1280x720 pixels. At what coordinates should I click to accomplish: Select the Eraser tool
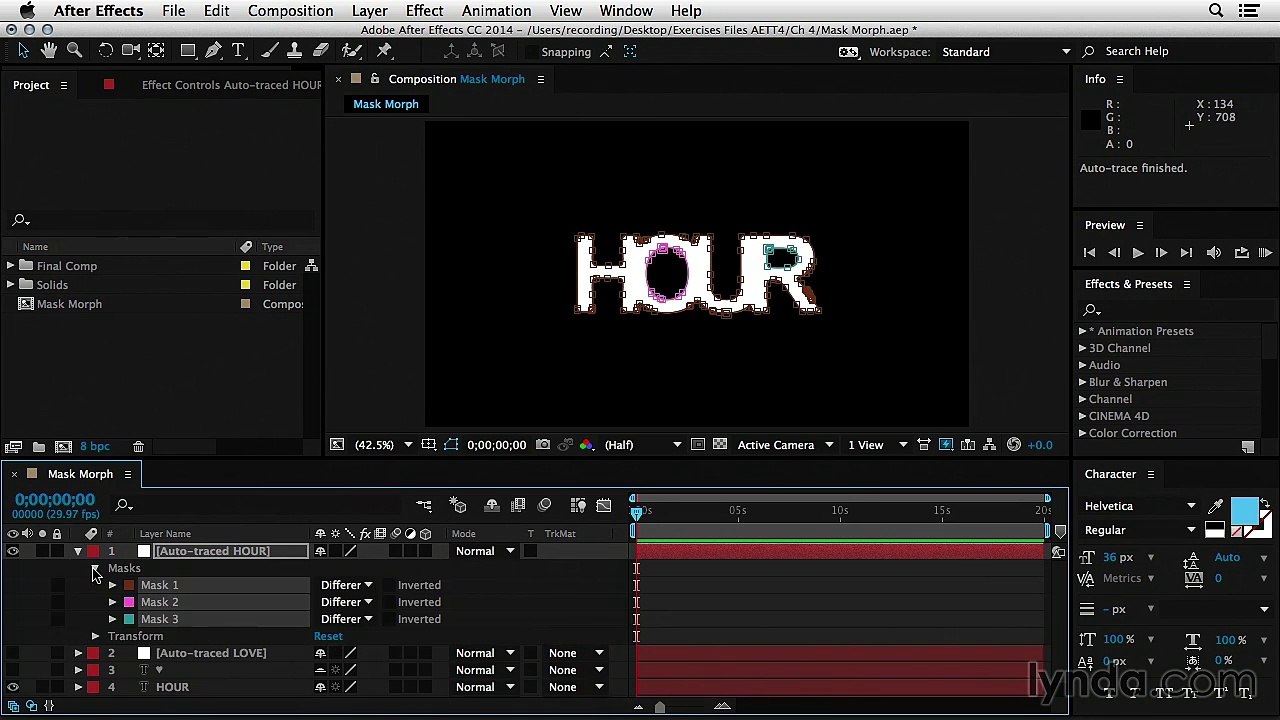tap(321, 51)
